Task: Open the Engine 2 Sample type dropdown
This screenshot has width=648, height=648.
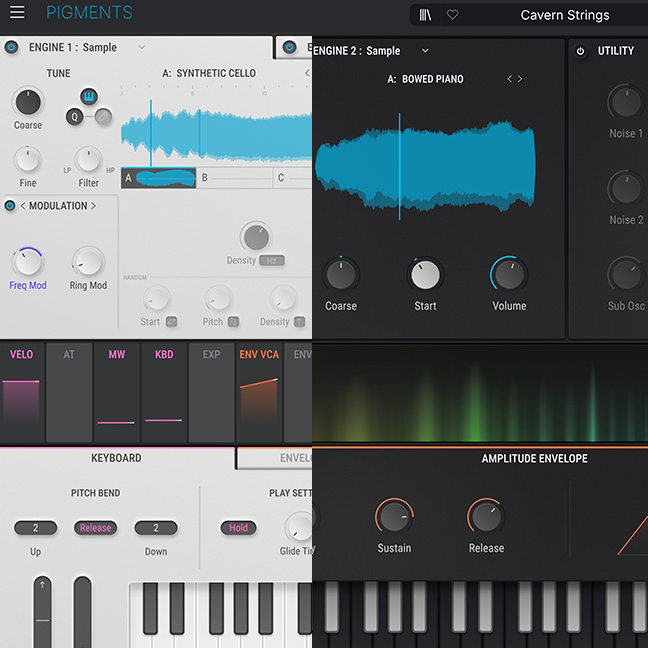Action: coord(425,51)
